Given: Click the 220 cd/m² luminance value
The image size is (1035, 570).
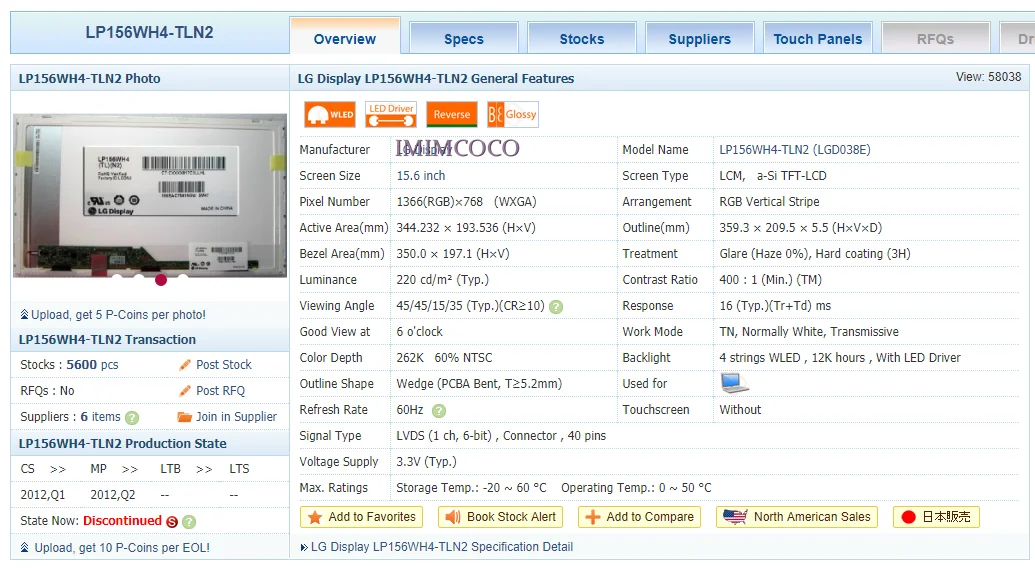Looking at the screenshot, I should click(442, 280).
